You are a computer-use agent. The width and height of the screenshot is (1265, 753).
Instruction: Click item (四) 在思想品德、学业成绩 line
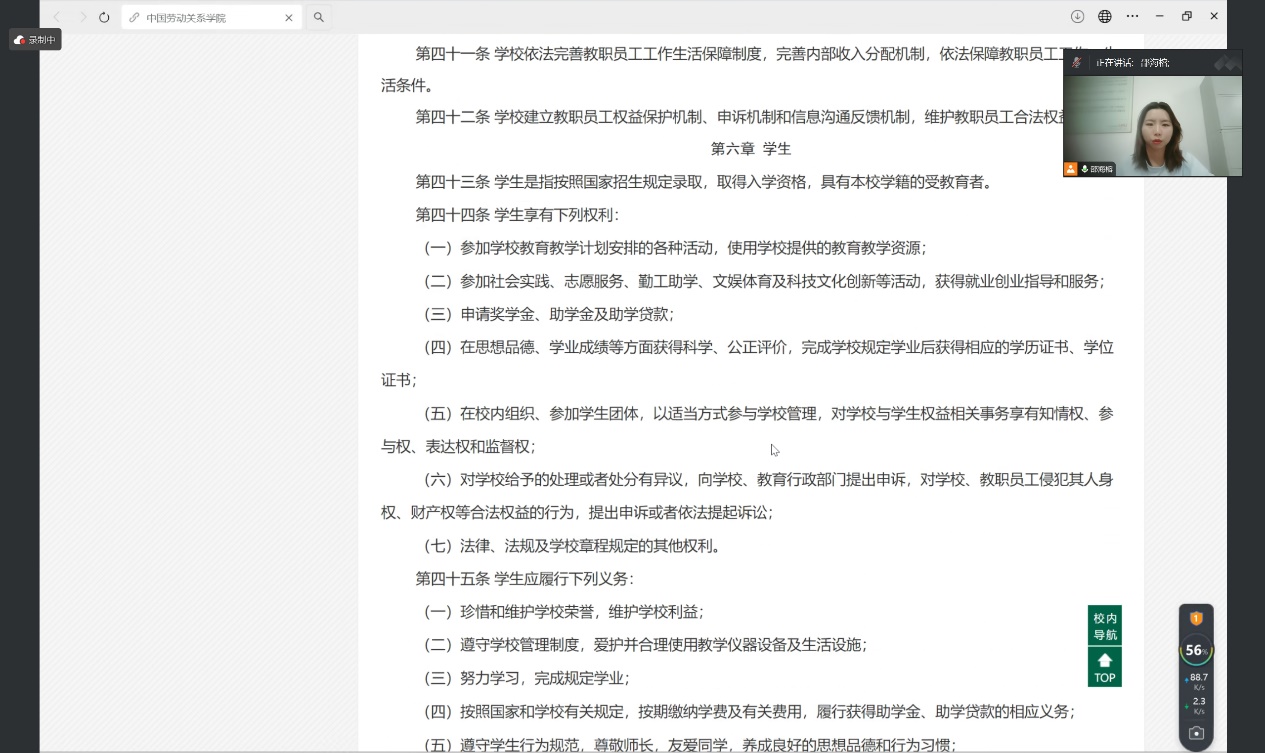(x=769, y=347)
